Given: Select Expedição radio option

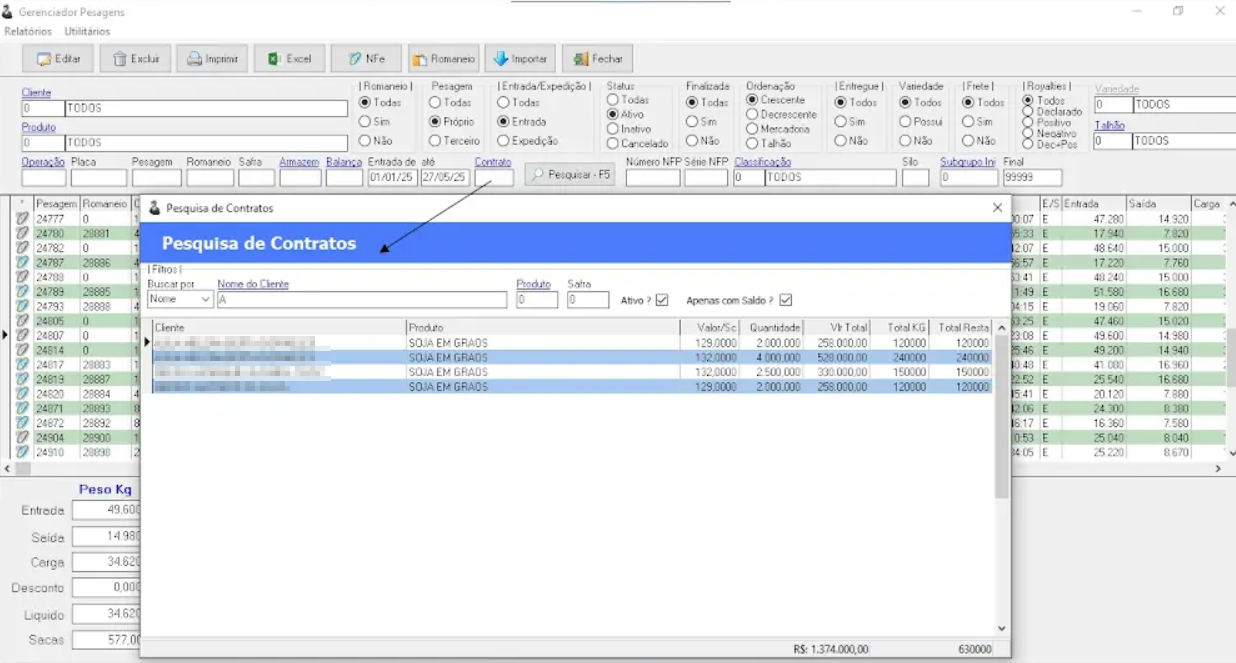Looking at the screenshot, I should (x=504, y=141).
